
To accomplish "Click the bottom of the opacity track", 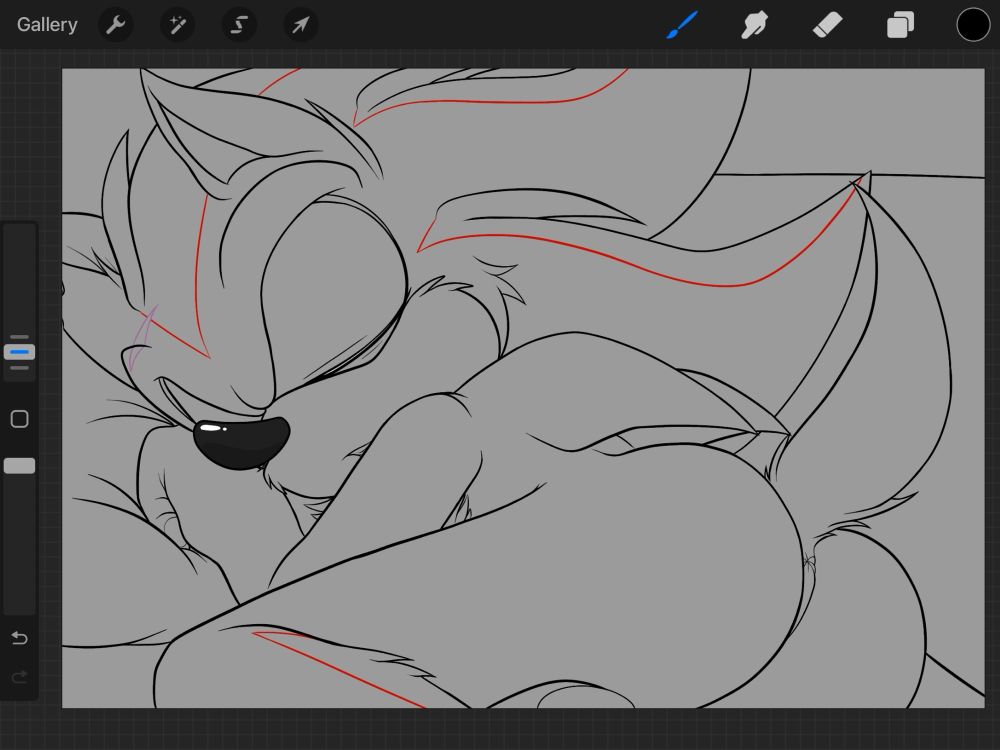I will [19, 603].
